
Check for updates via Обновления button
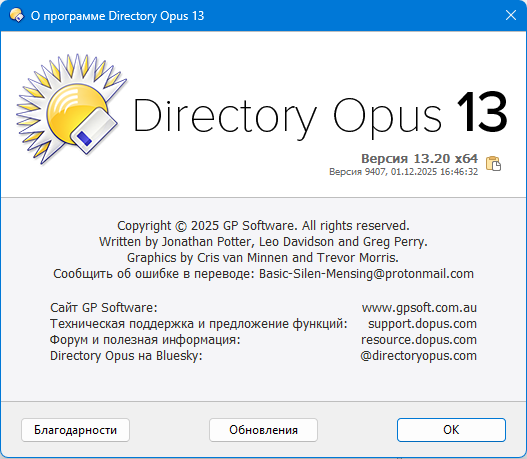tap(263, 430)
